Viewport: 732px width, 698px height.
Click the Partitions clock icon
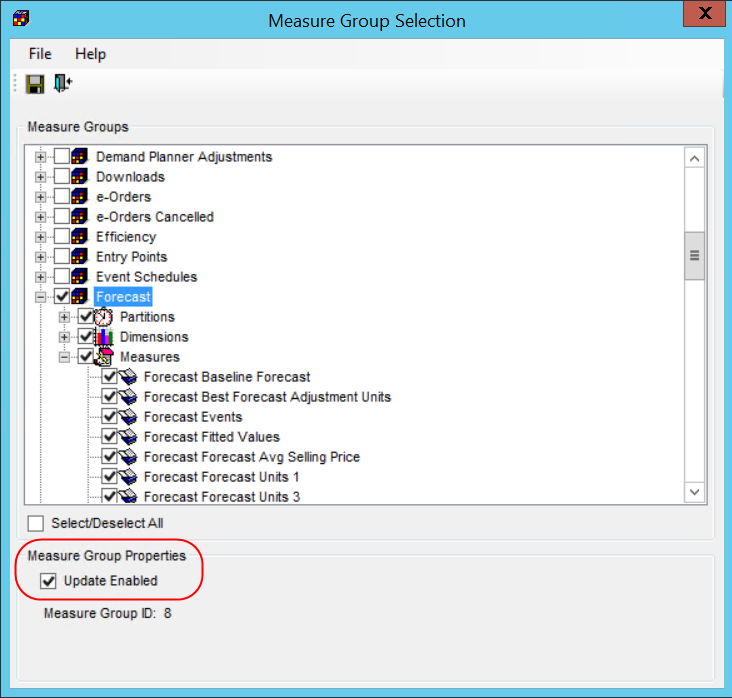pyautogui.click(x=104, y=317)
